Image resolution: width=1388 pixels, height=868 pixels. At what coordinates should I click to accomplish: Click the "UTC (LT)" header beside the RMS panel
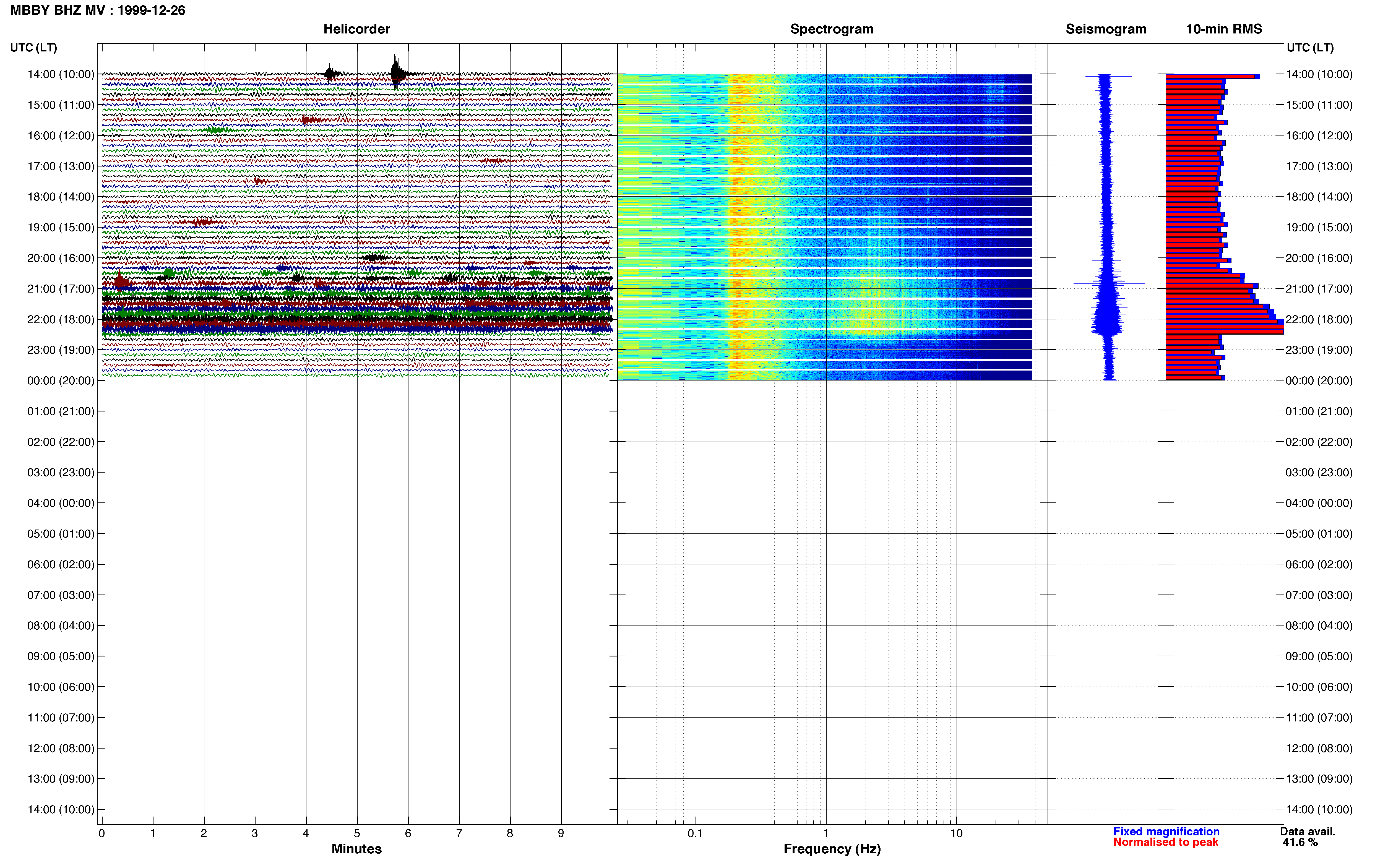tap(1310, 48)
